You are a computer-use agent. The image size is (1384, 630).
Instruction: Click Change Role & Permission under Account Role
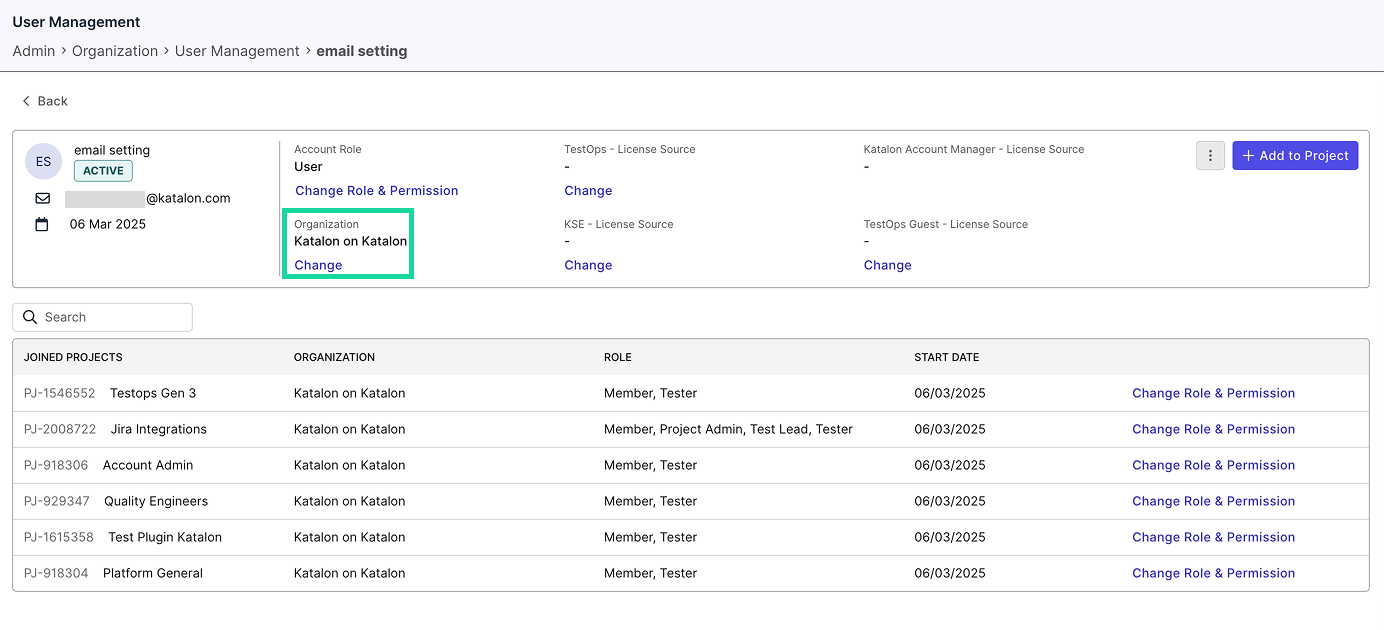[376, 190]
